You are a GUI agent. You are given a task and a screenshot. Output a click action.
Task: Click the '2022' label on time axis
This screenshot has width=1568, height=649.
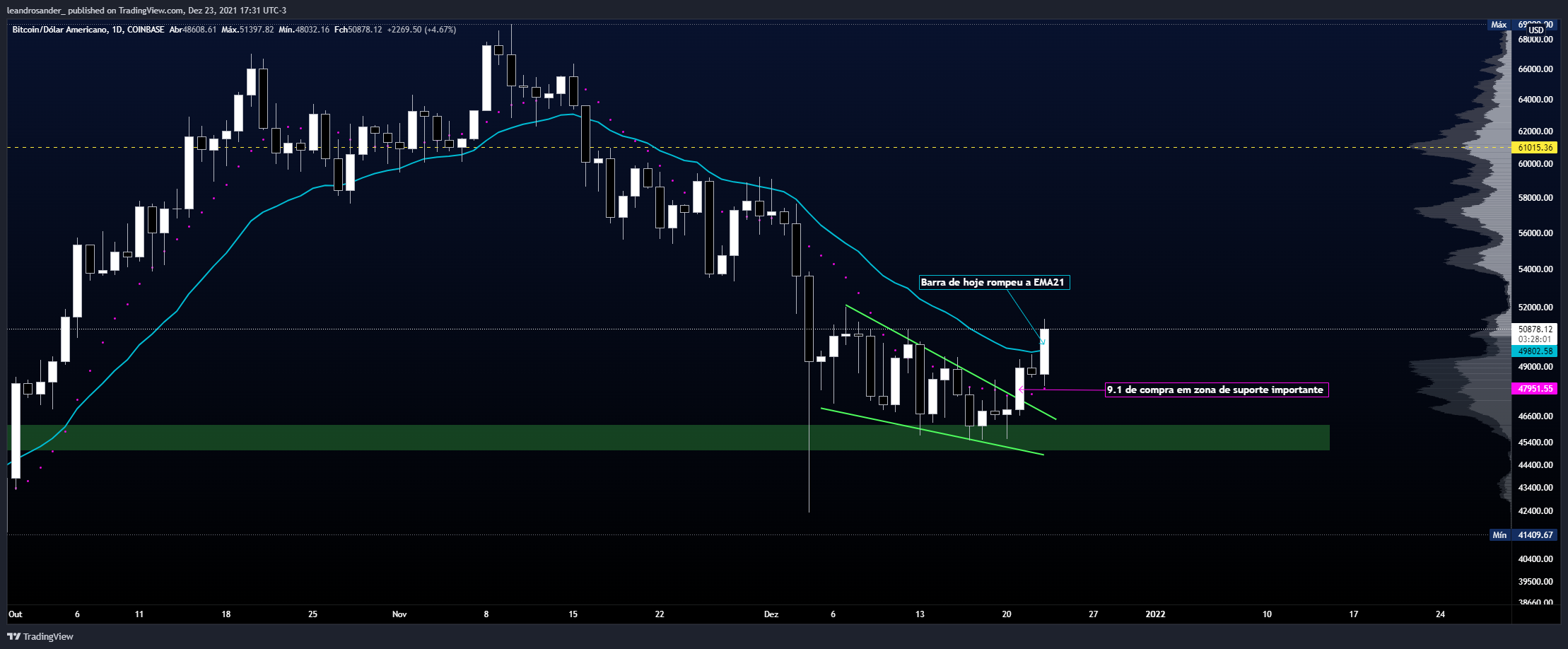(x=1155, y=614)
